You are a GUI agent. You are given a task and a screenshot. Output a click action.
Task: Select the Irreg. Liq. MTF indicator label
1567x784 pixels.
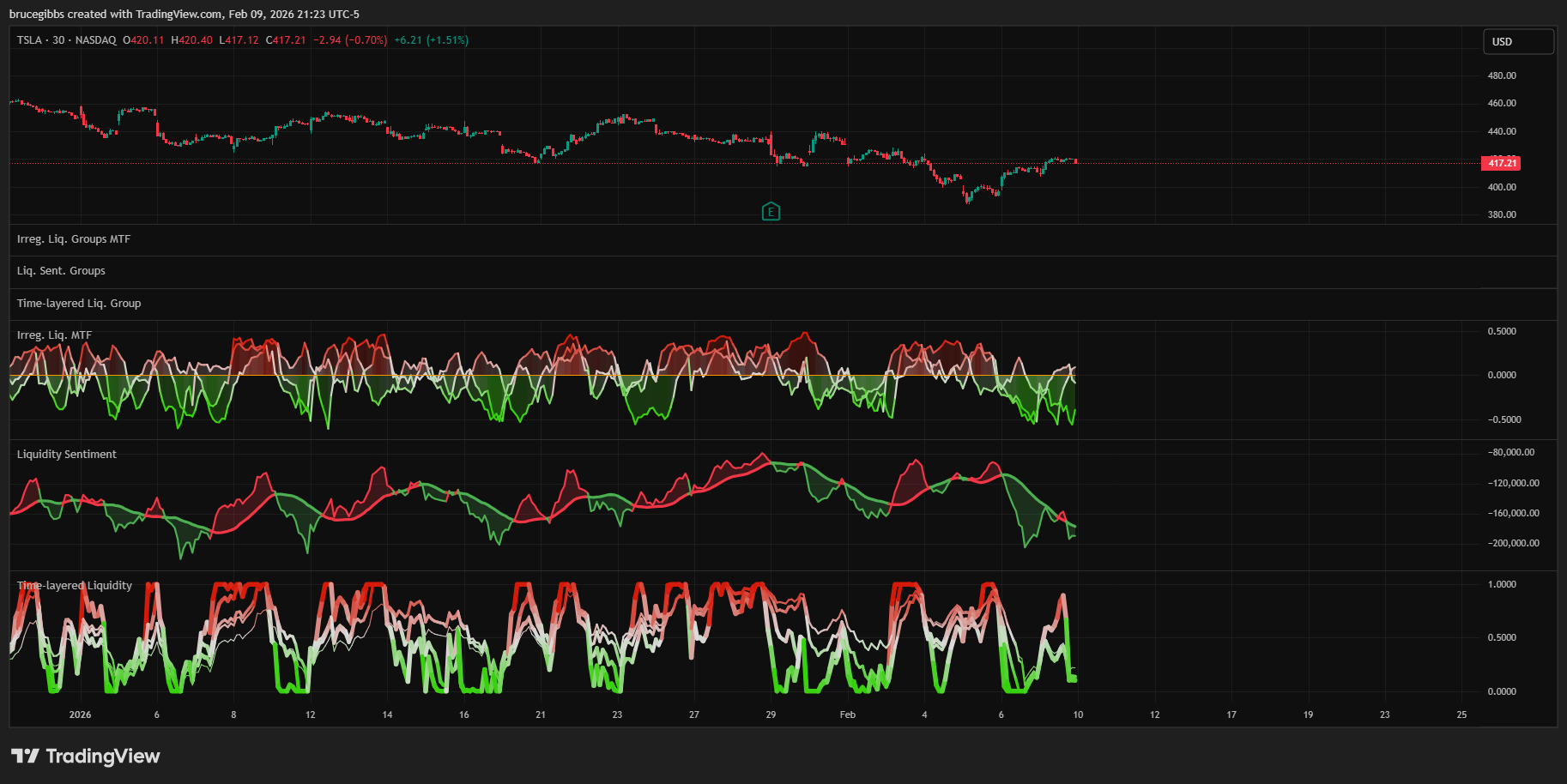coord(54,335)
